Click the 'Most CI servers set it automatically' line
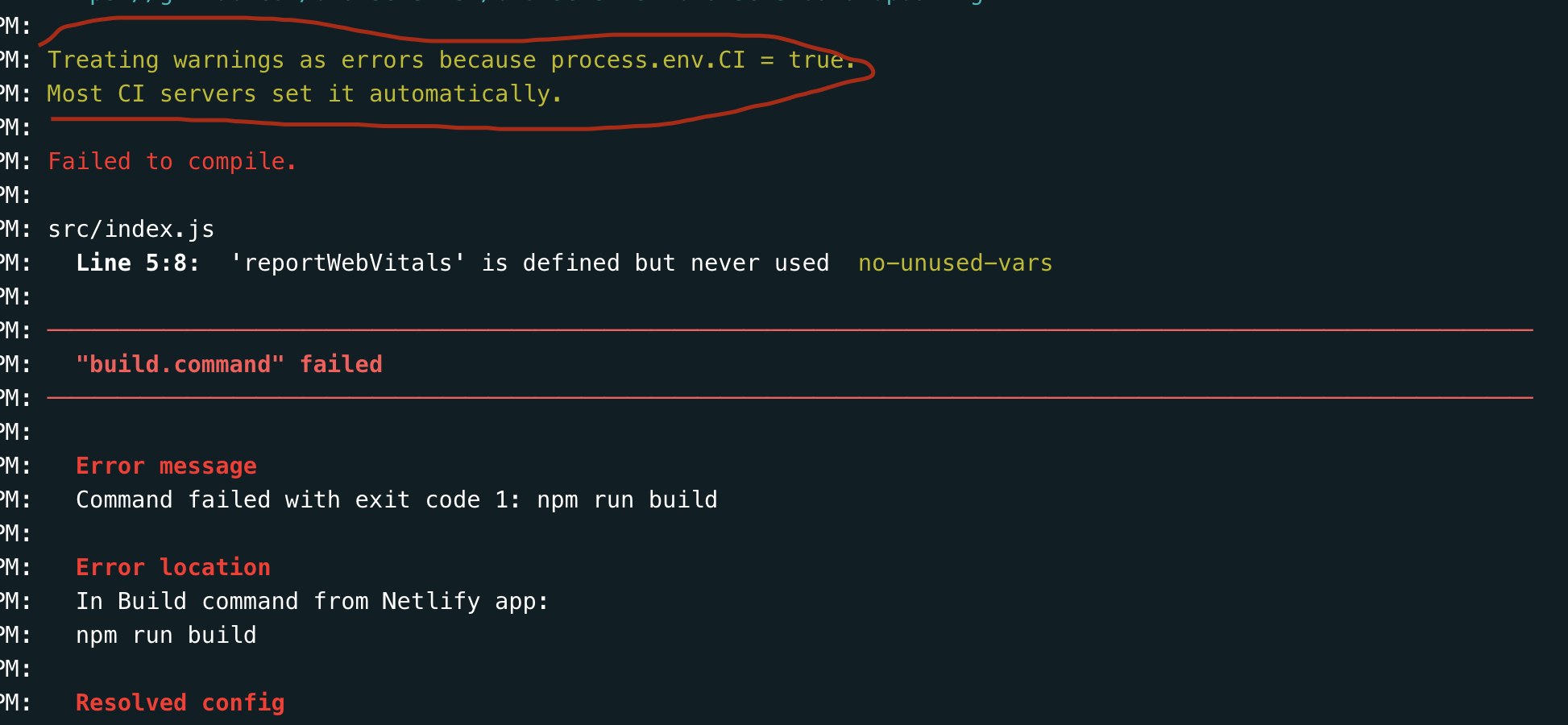 point(304,94)
